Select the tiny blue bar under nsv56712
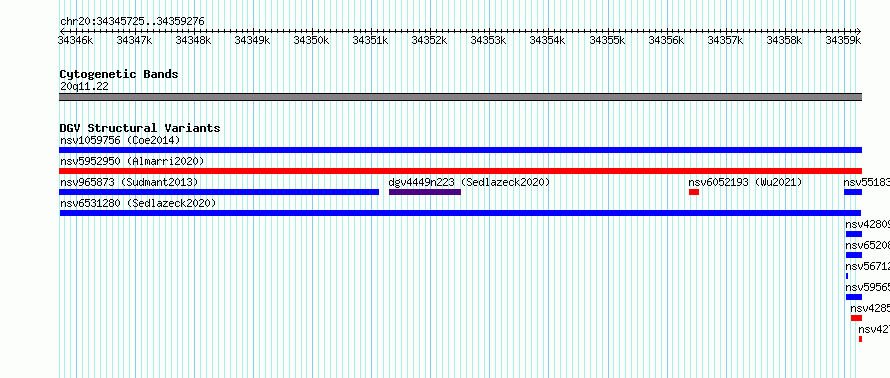Screen dimensions: 890x378 click(x=847, y=276)
